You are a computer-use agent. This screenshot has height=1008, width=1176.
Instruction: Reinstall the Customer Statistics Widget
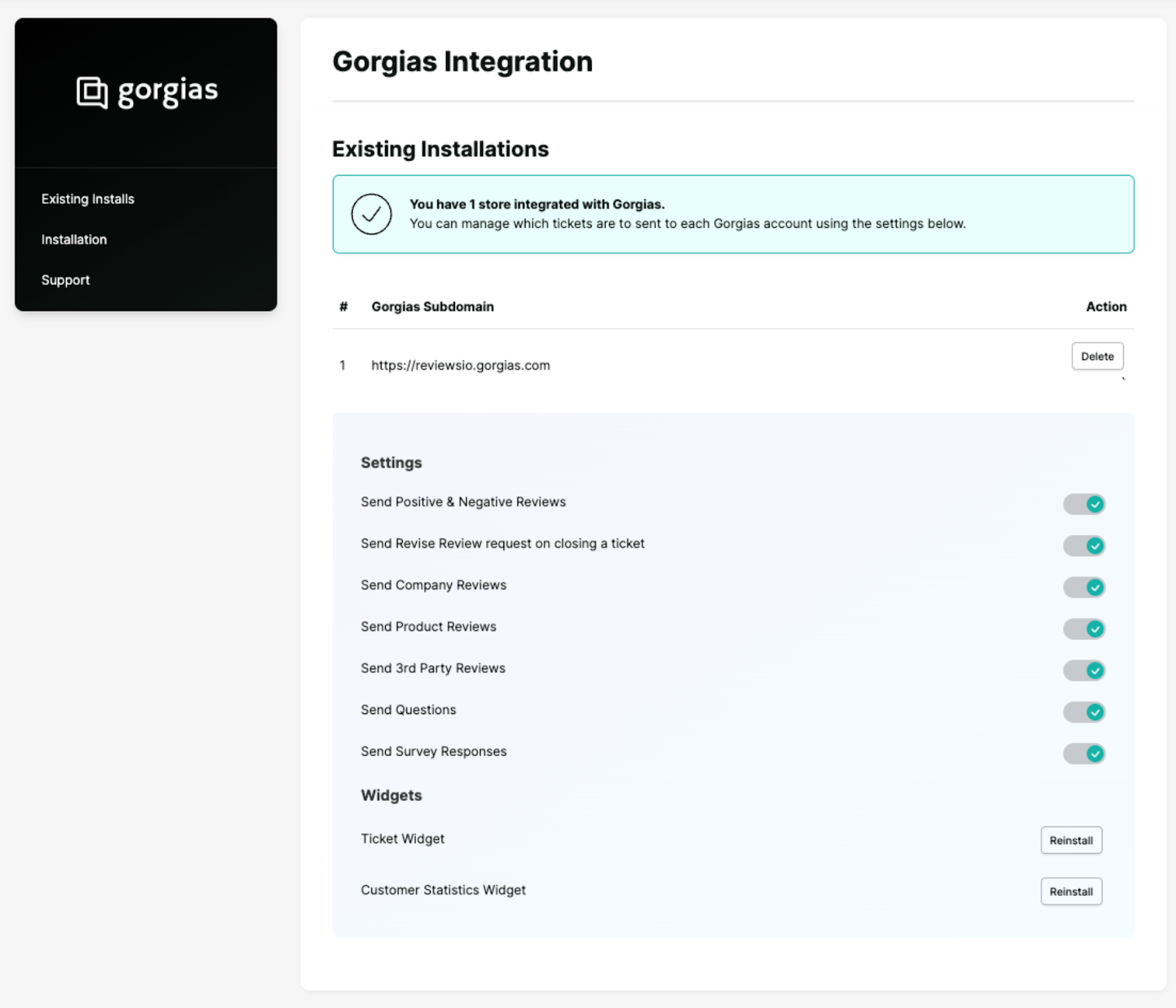point(1071,891)
